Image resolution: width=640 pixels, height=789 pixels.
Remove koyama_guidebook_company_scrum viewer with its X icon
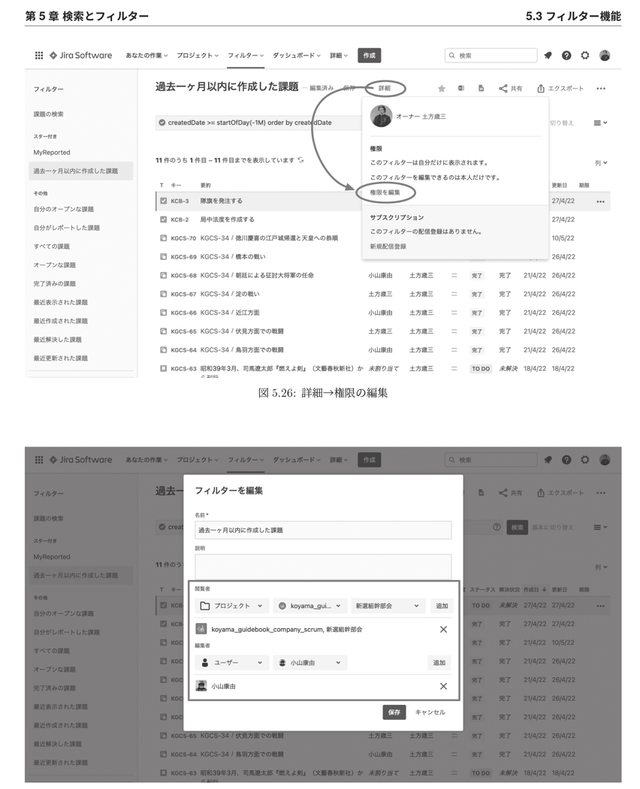coord(443,629)
